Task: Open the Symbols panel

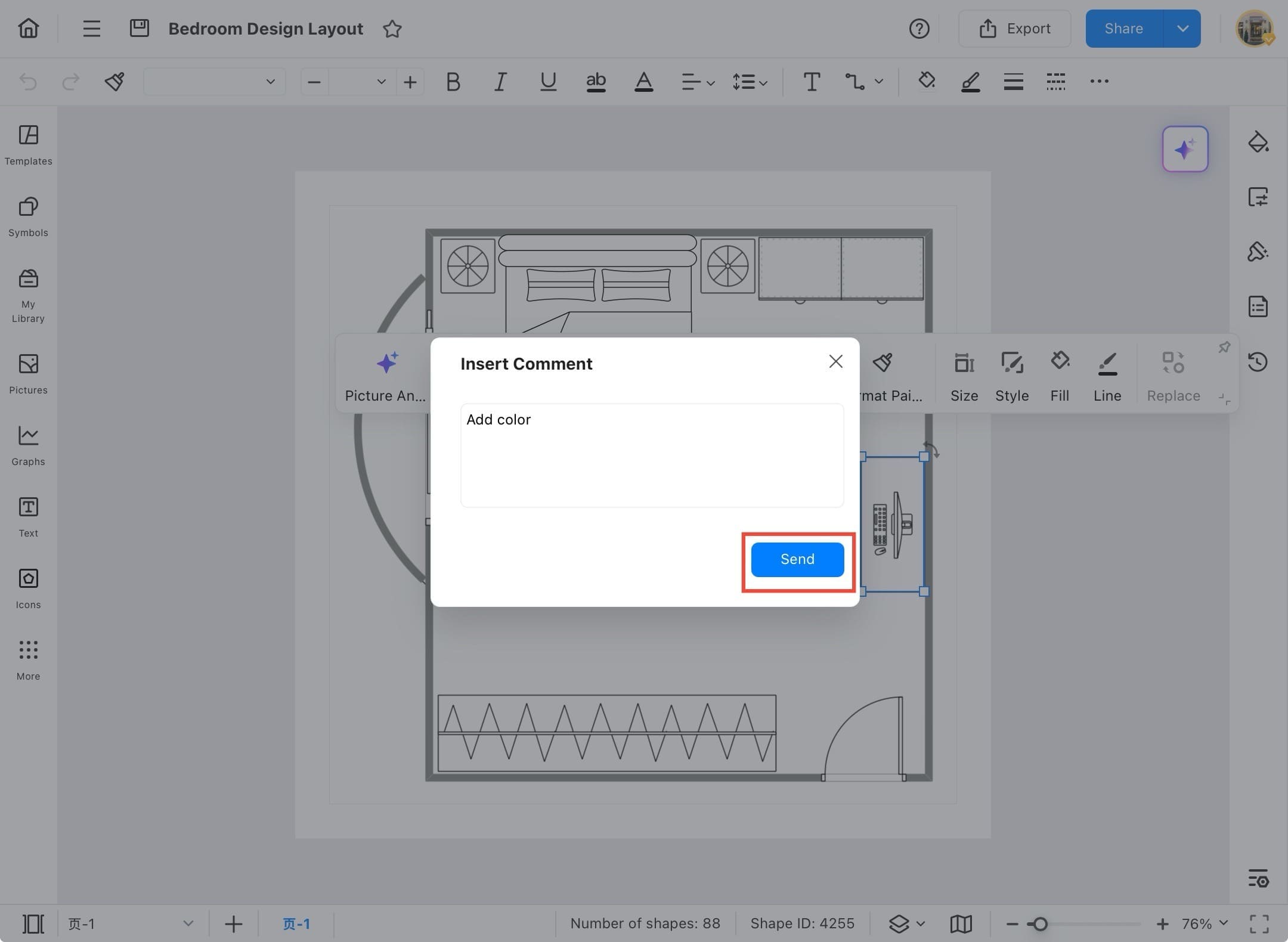Action: [x=27, y=216]
